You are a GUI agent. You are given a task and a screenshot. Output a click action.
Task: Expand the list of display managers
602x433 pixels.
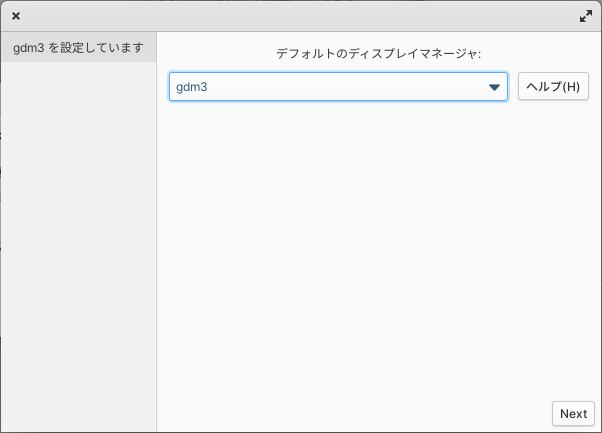pos(338,87)
